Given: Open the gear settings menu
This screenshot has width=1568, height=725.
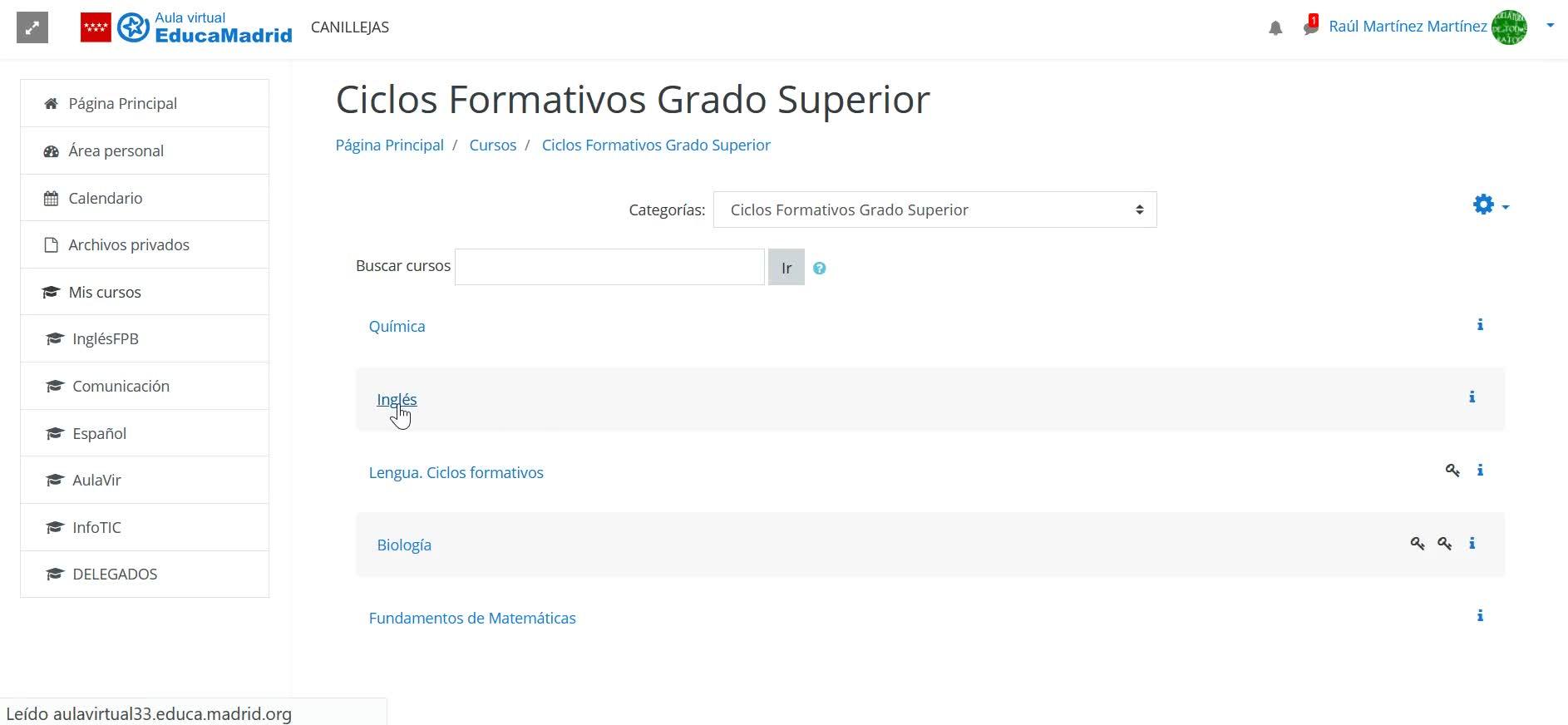Looking at the screenshot, I should [x=1491, y=205].
